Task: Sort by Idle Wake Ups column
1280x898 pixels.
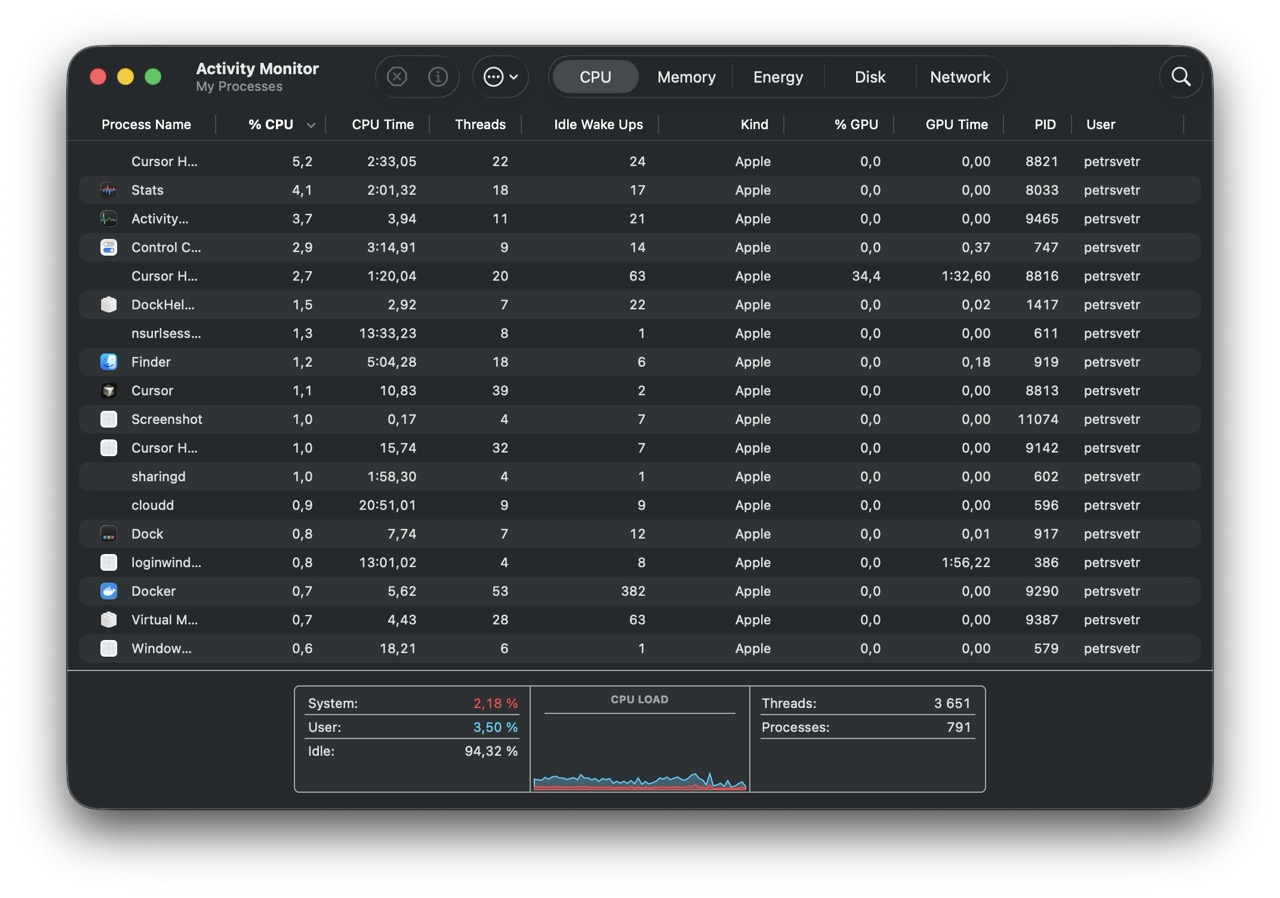Action: coord(598,125)
